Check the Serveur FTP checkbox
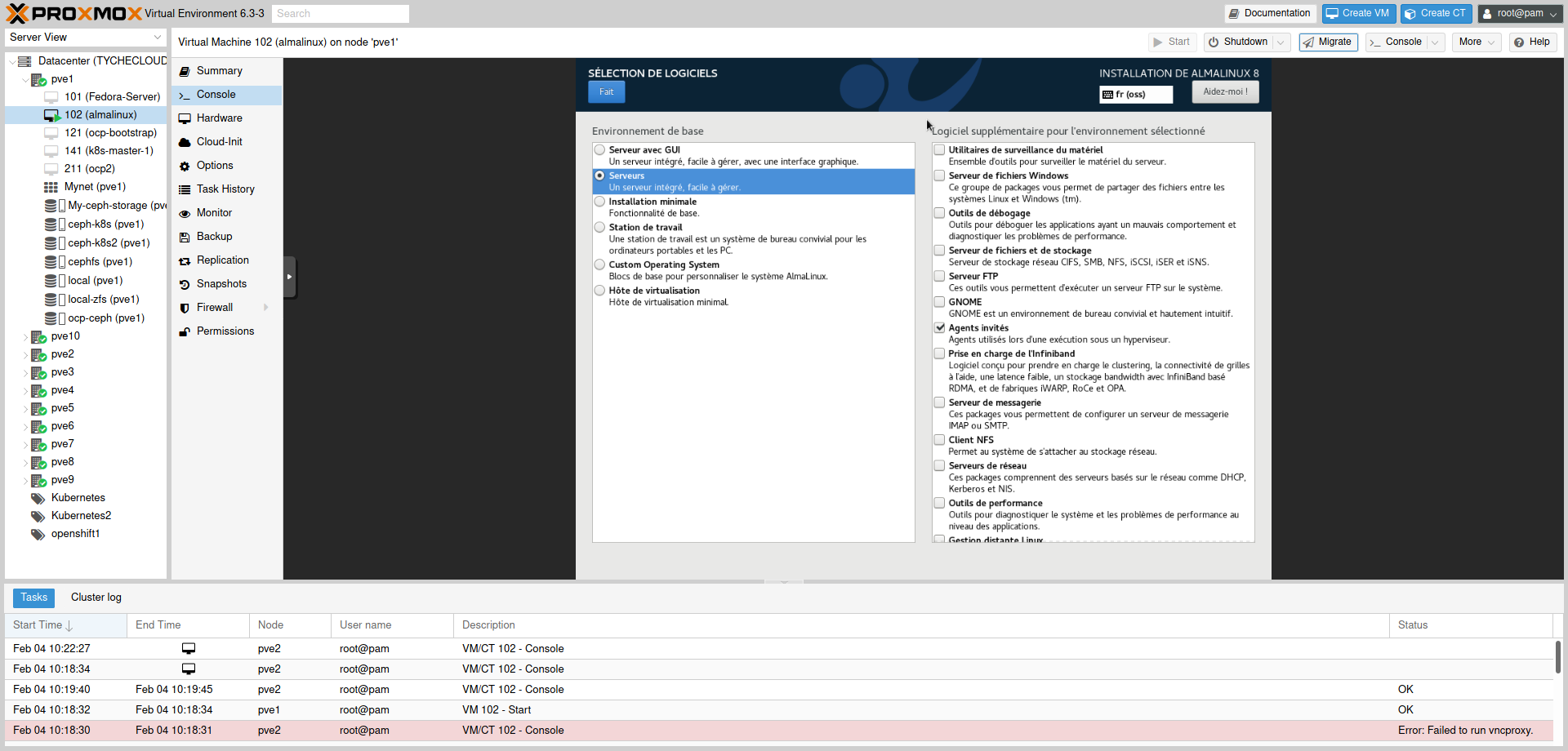The height and width of the screenshot is (751, 1568). coord(940,276)
